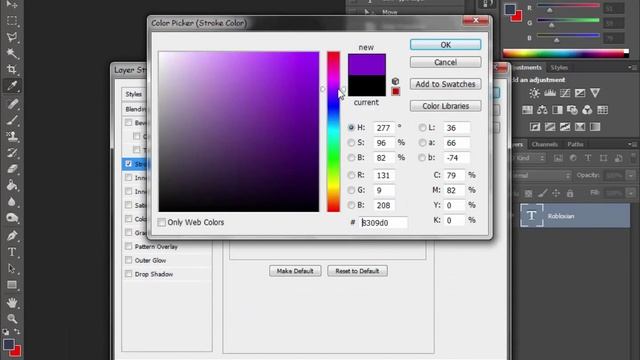This screenshot has width=640, height=360.
Task: Select the Healing Brush tool
Action: point(12,104)
